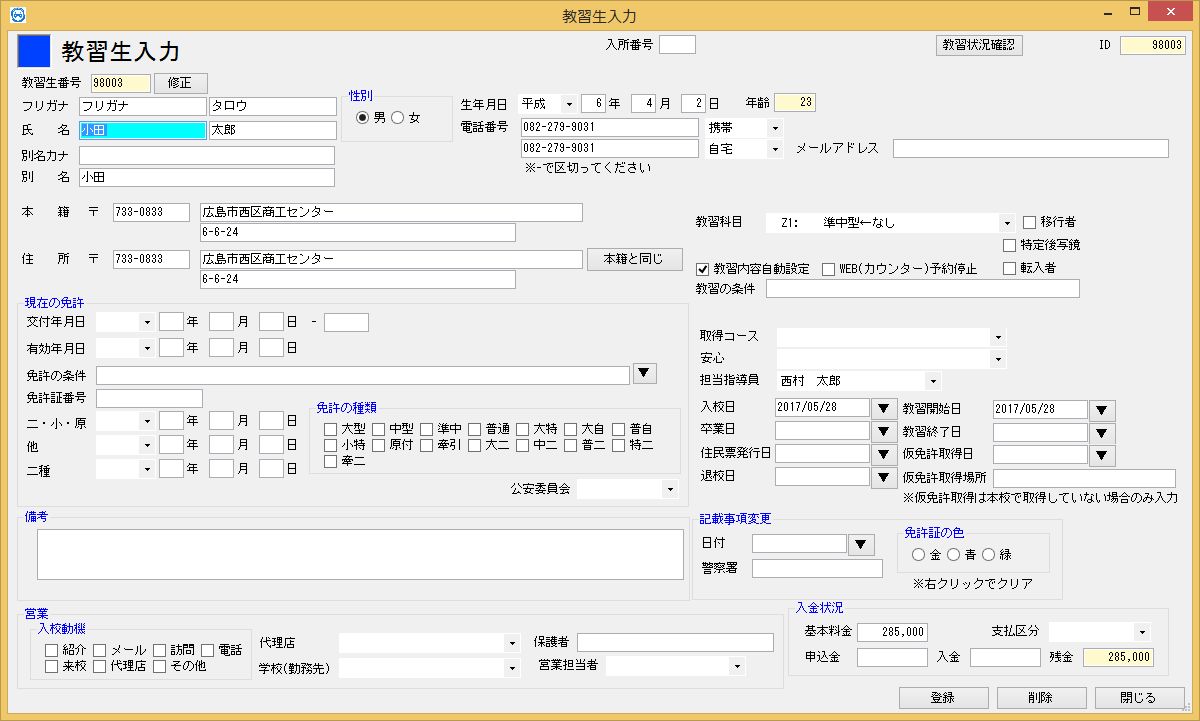Open the 交付年月日 era dropdown

(x=146, y=322)
